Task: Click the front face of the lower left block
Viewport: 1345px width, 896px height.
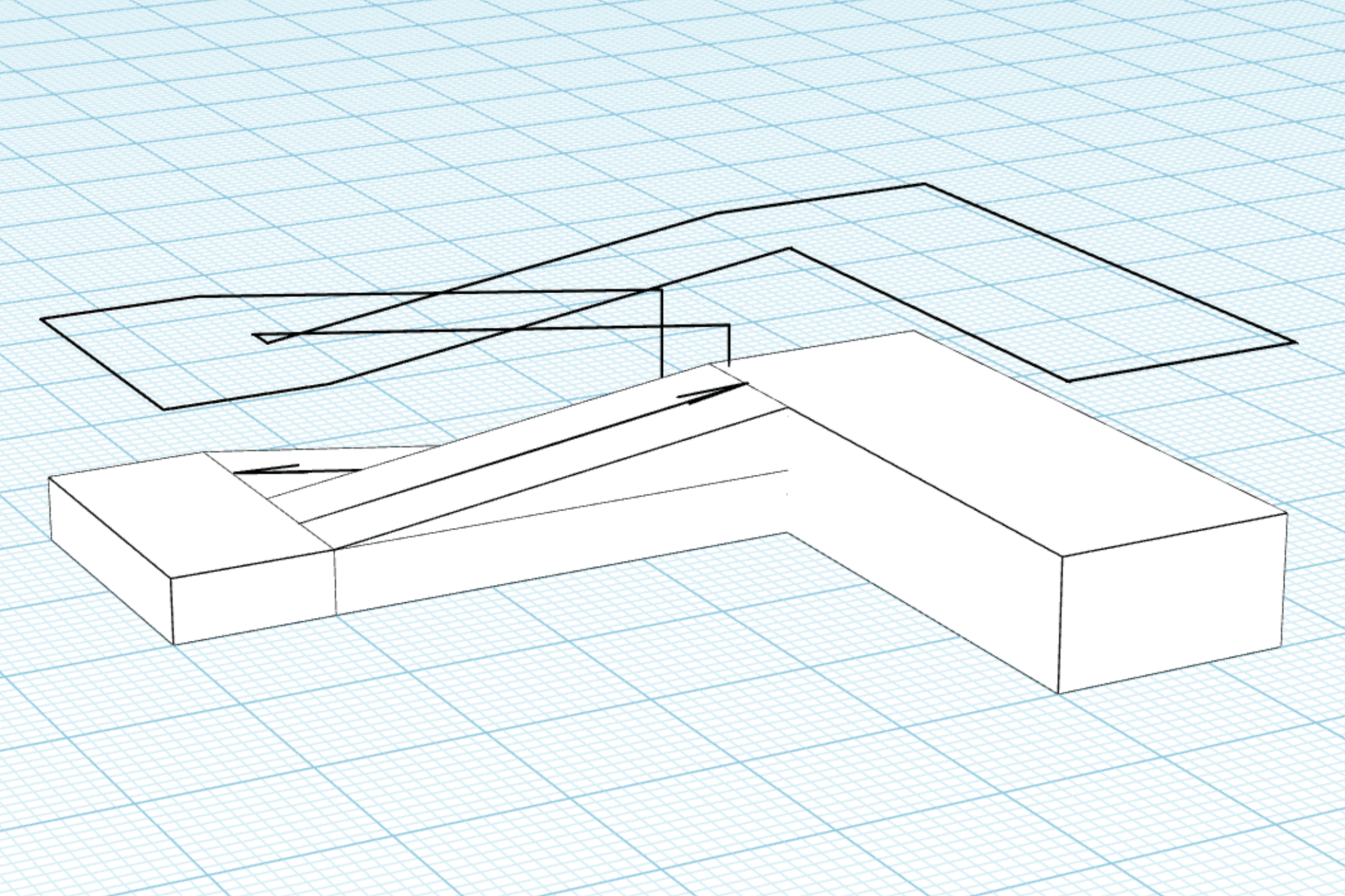Action: click(x=255, y=597)
